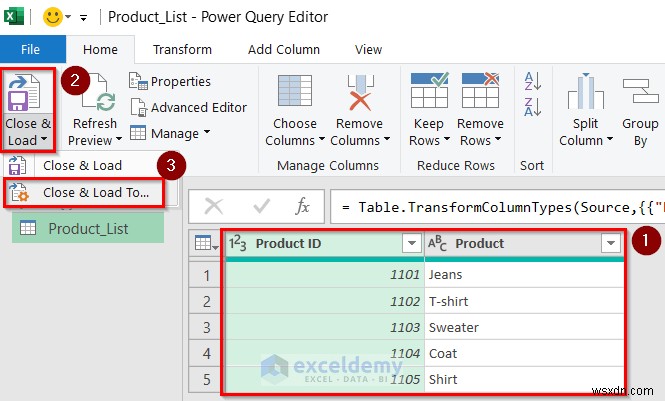
Task: Click the cell containing Sweater
Action: (x=524, y=327)
